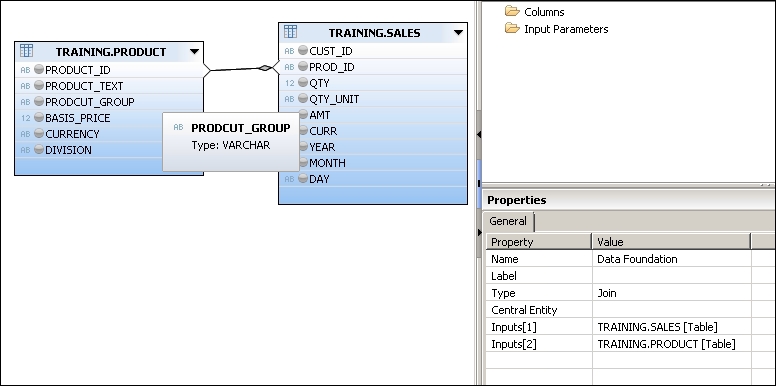Screen dimensions: 776x386
Task: Expand the TRAINING.PRODUCT table dropdown arrow
Action: click(x=194, y=51)
